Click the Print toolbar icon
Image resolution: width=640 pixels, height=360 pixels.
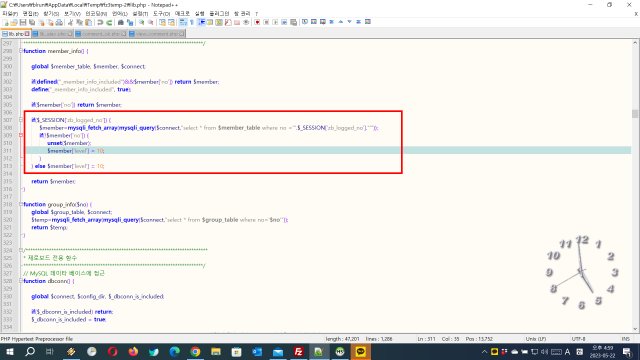pos(59,22)
